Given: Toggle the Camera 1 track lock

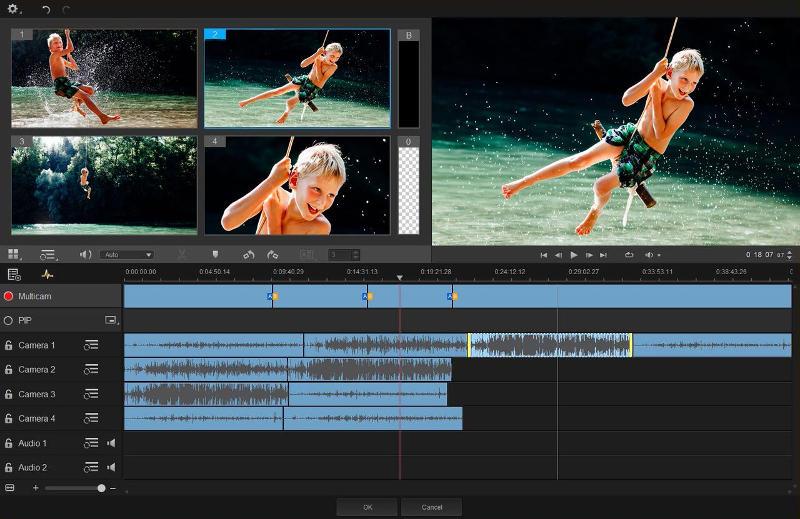Looking at the screenshot, I should point(9,345).
